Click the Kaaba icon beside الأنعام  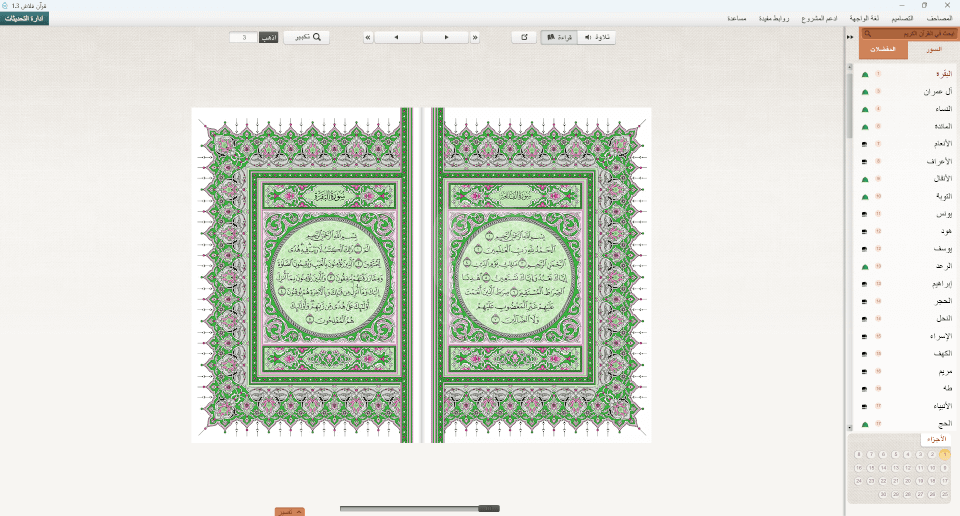tap(865, 144)
